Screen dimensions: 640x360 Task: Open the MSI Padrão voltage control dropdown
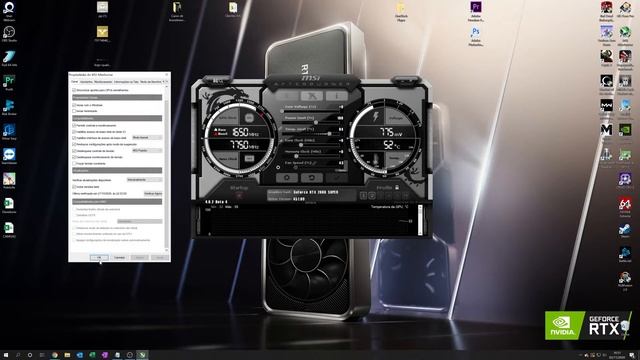[x=147, y=151]
